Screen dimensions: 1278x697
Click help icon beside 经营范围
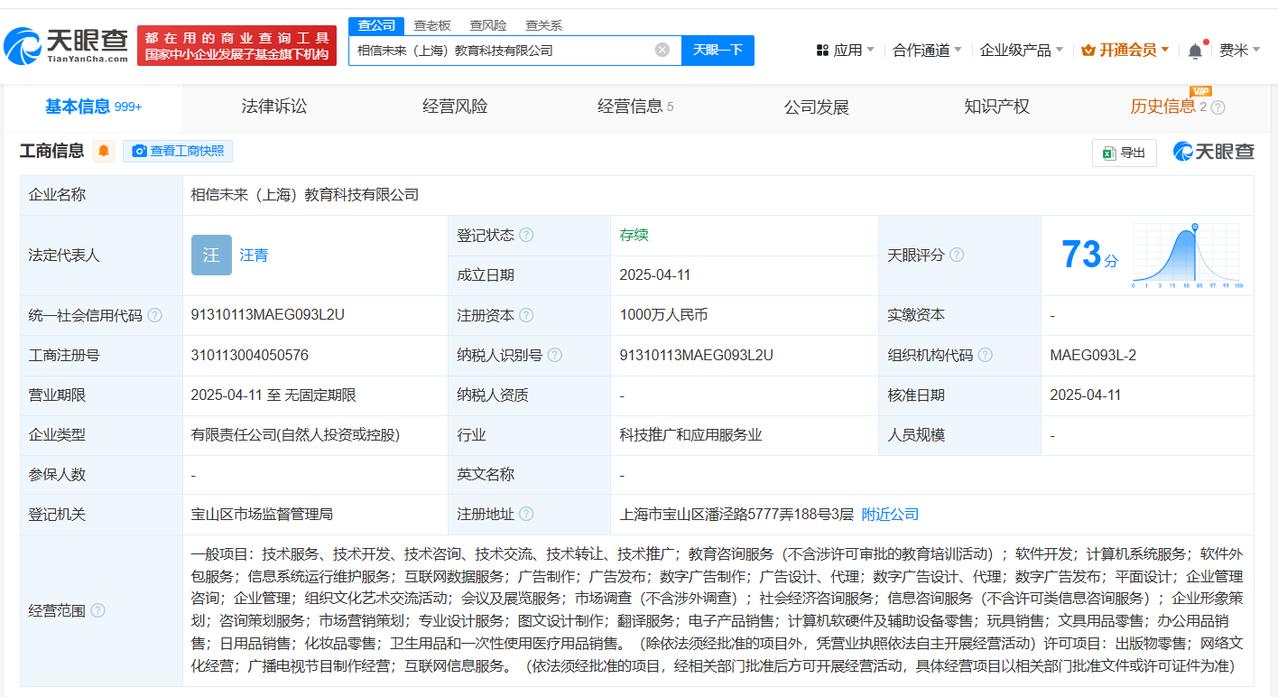(98, 610)
